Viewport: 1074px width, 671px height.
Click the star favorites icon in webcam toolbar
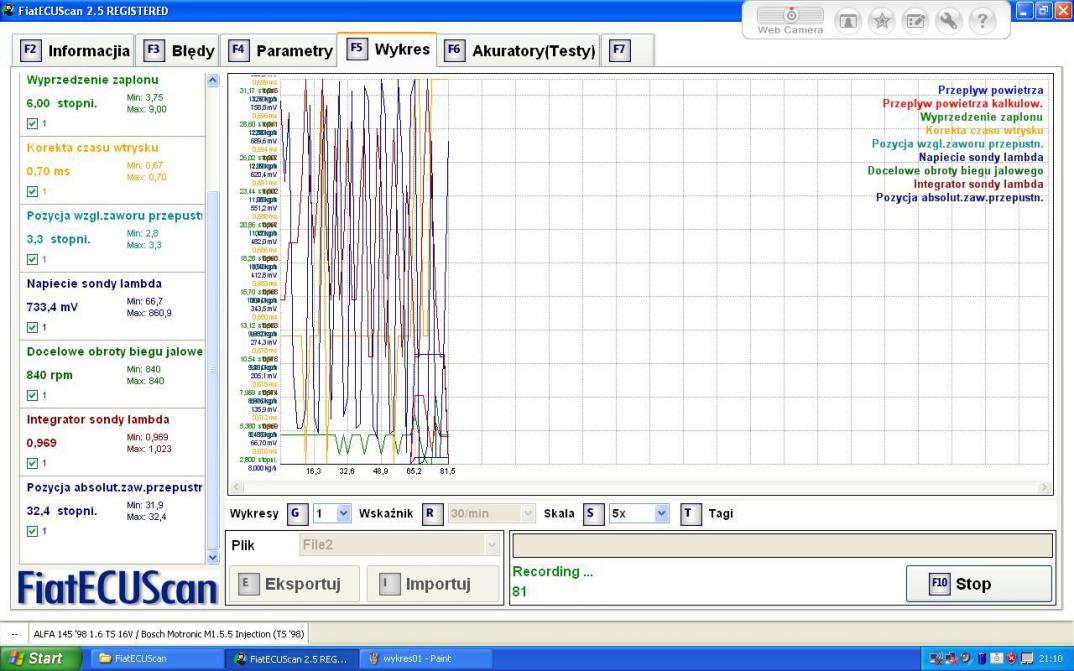[882, 21]
